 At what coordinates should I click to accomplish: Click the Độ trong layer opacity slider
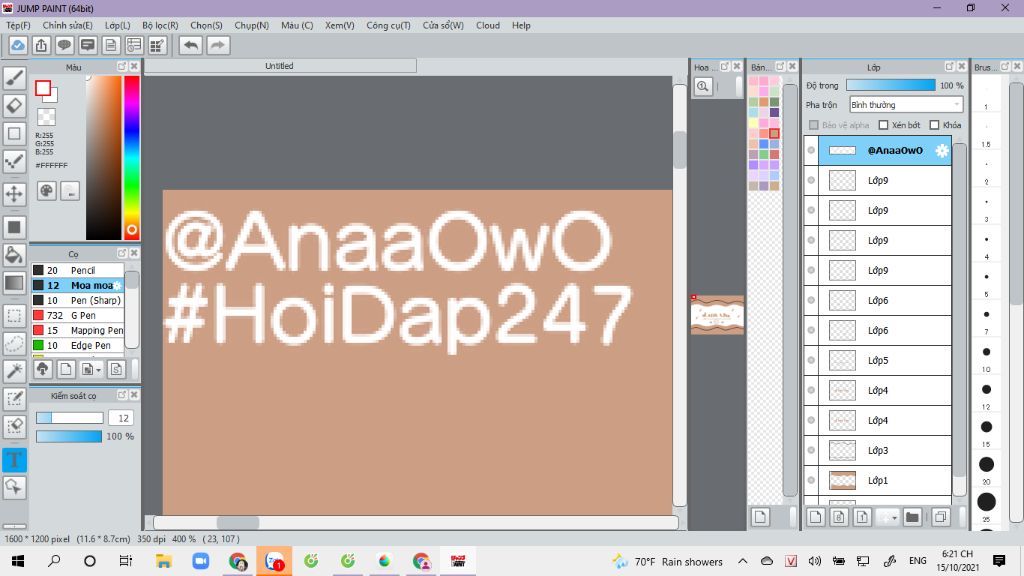pos(890,86)
